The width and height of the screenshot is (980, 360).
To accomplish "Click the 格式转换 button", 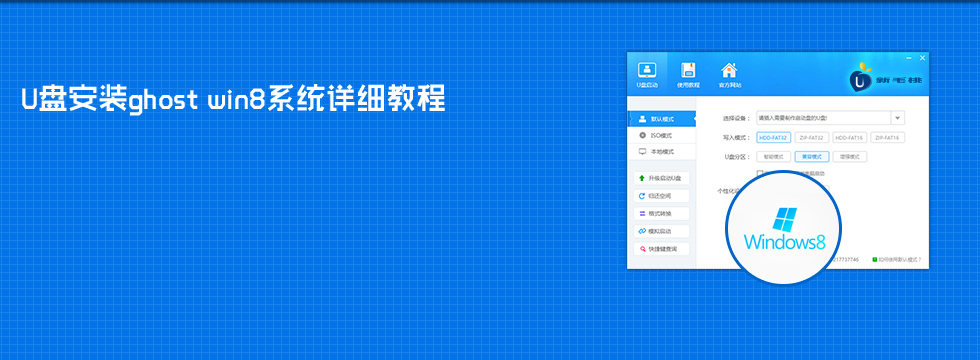I will (x=661, y=214).
